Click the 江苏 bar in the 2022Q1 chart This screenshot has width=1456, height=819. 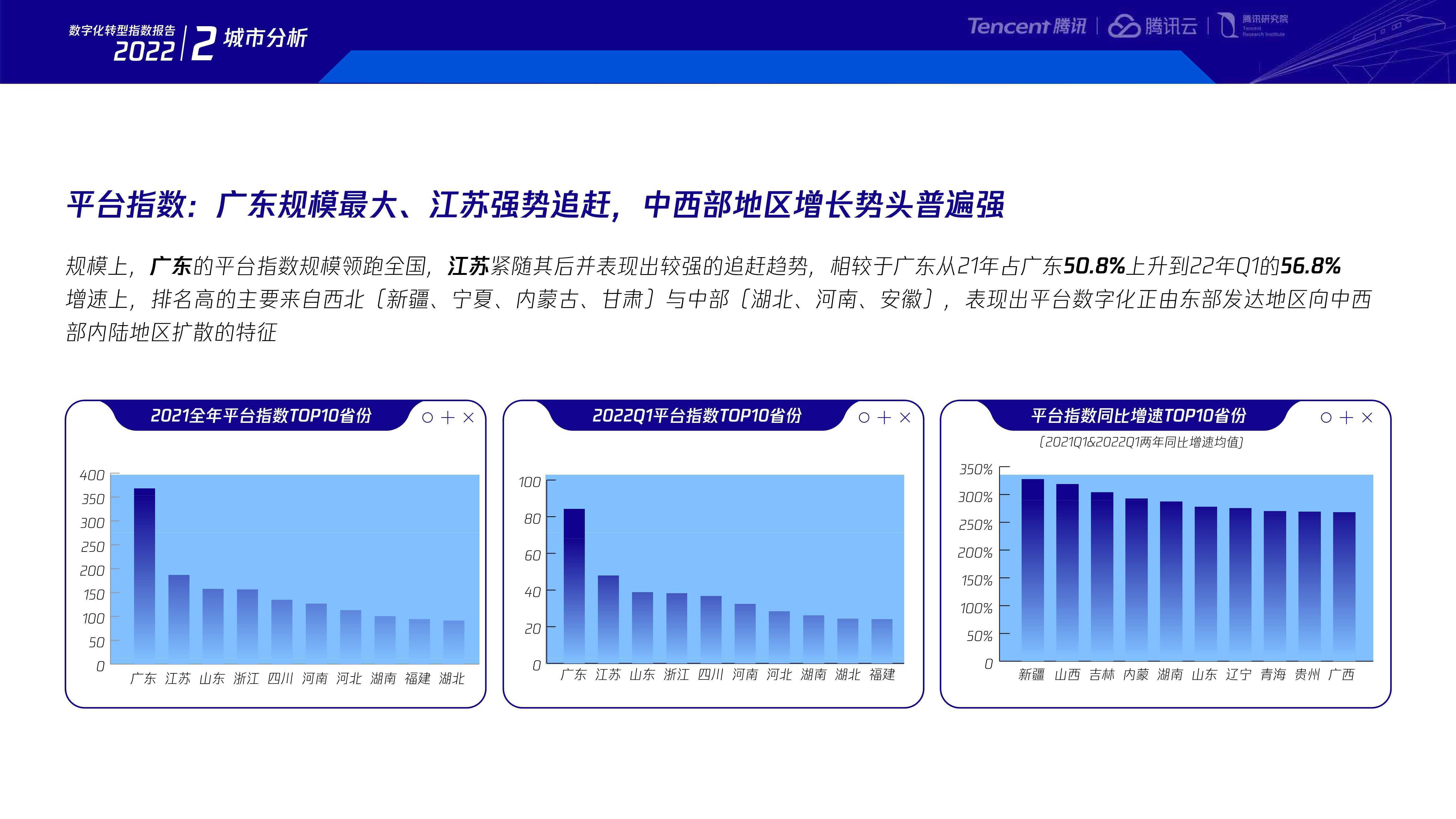[x=608, y=619]
